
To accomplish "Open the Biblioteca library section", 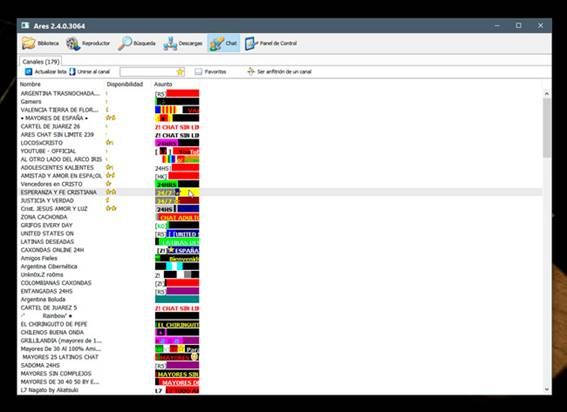I will [40, 43].
